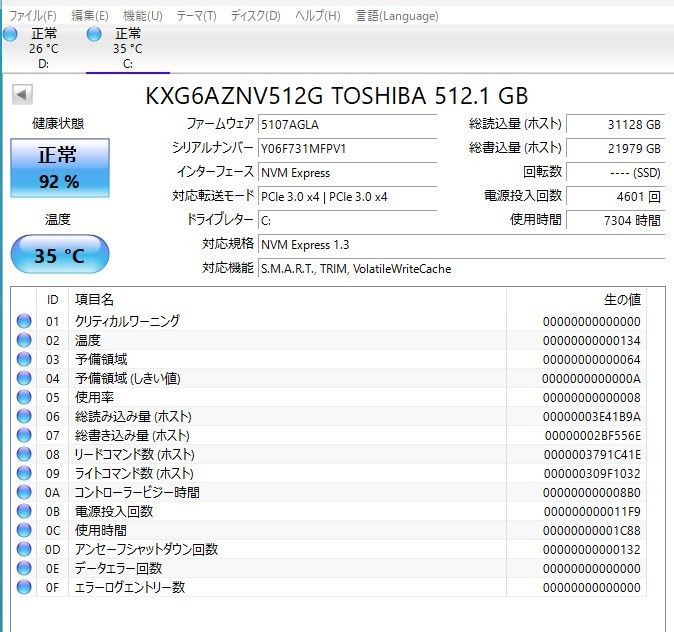
Task: Click the transfer mode field PCIe 3.0 x4
Action: coord(347,197)
